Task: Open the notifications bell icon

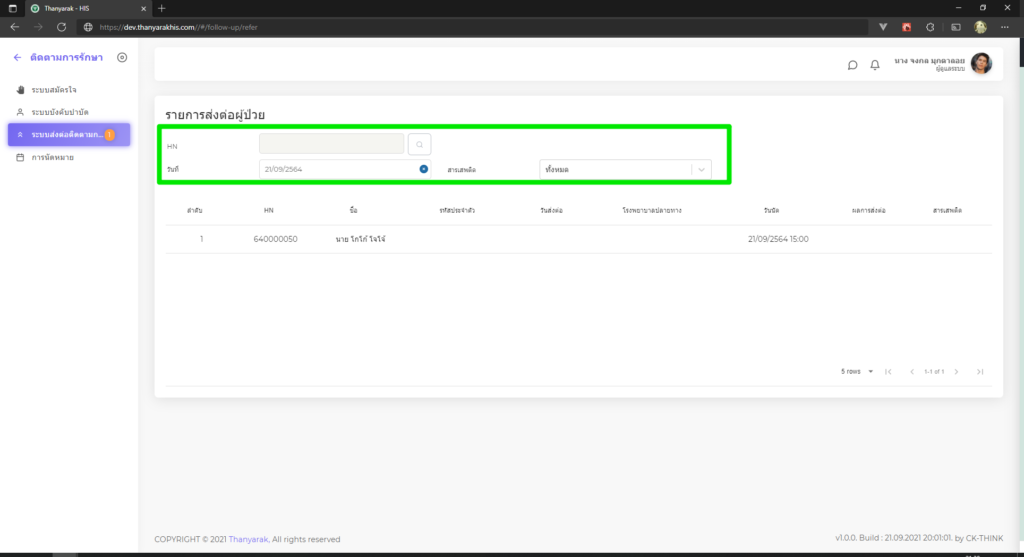Action: click(875, 65)
